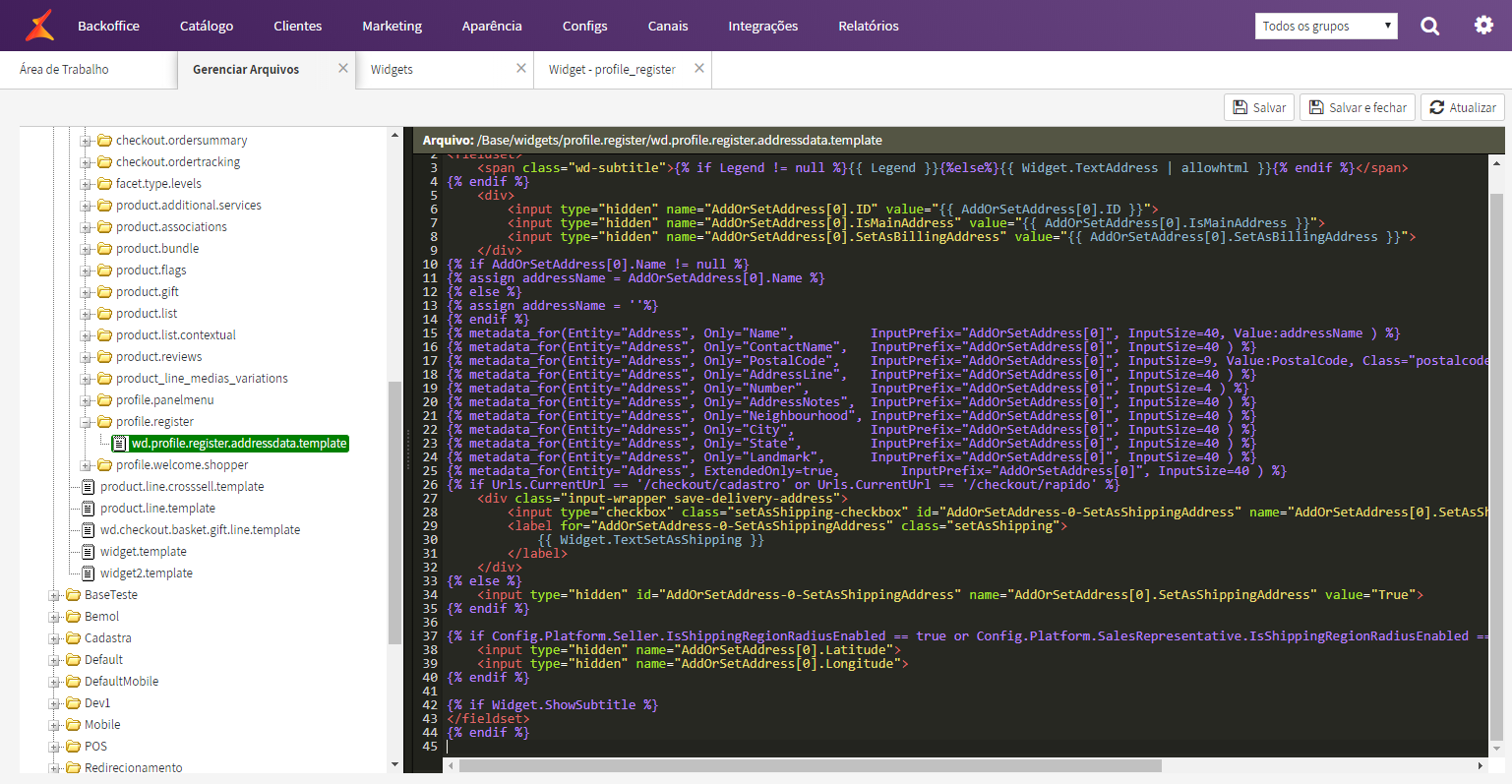The image size is (1512, 784).
Task: Expand the Mobile tree node
Action: click(x=54, y=726)
